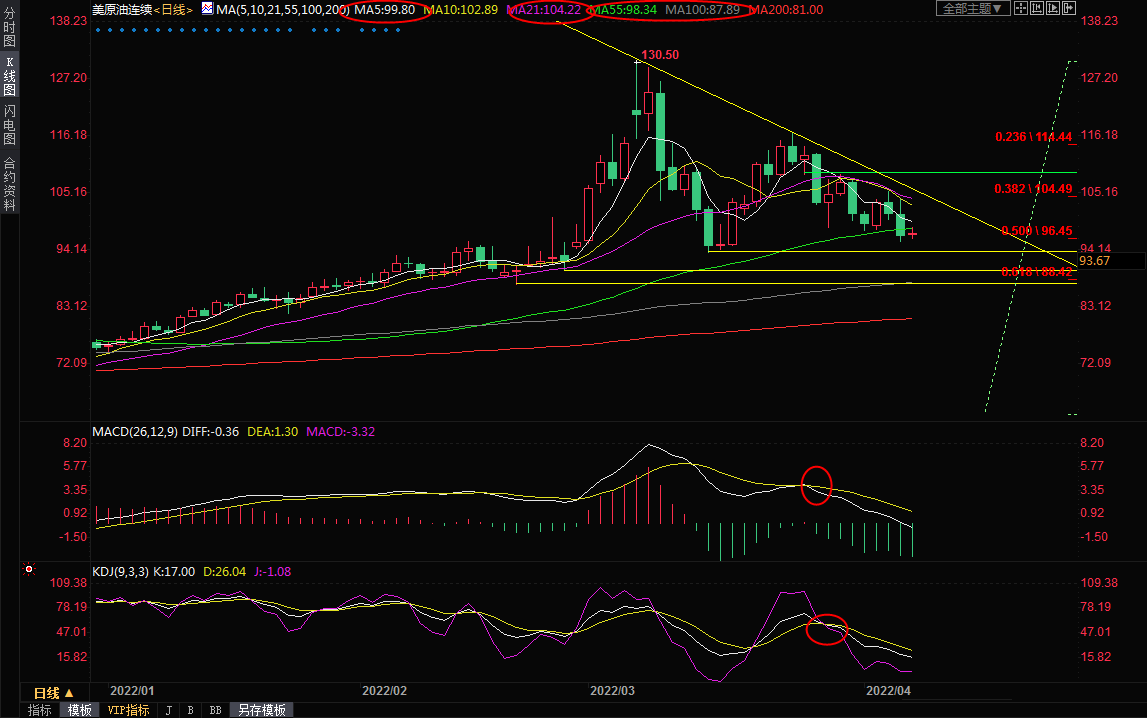Viewport: 1147px width, 718px height.
Task: Switch to the 闪电图 side tab
Action: (x=9, y=124)
